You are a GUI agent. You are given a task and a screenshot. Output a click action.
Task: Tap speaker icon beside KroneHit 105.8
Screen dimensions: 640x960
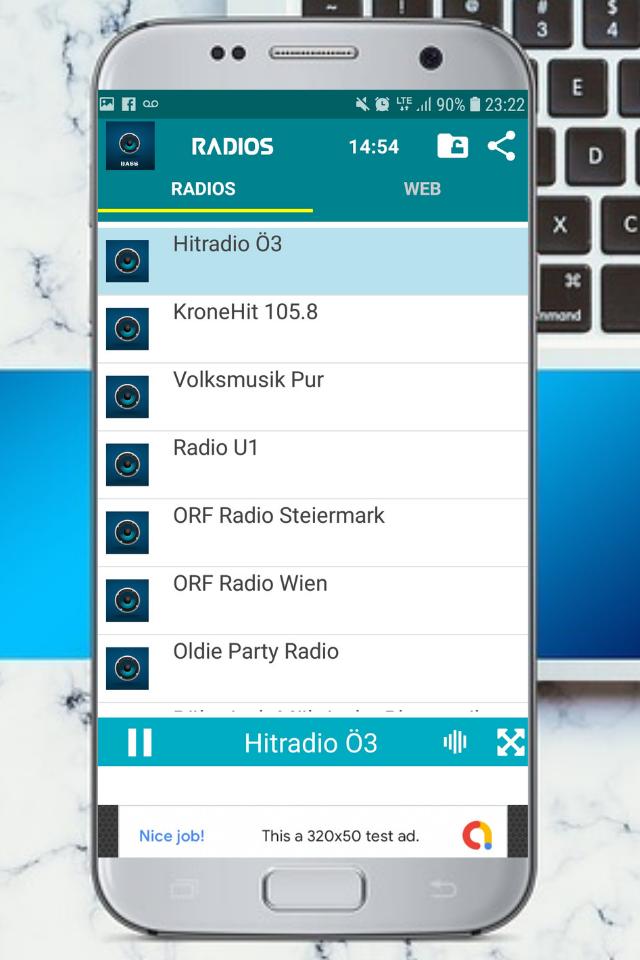[x=127, y=329]
